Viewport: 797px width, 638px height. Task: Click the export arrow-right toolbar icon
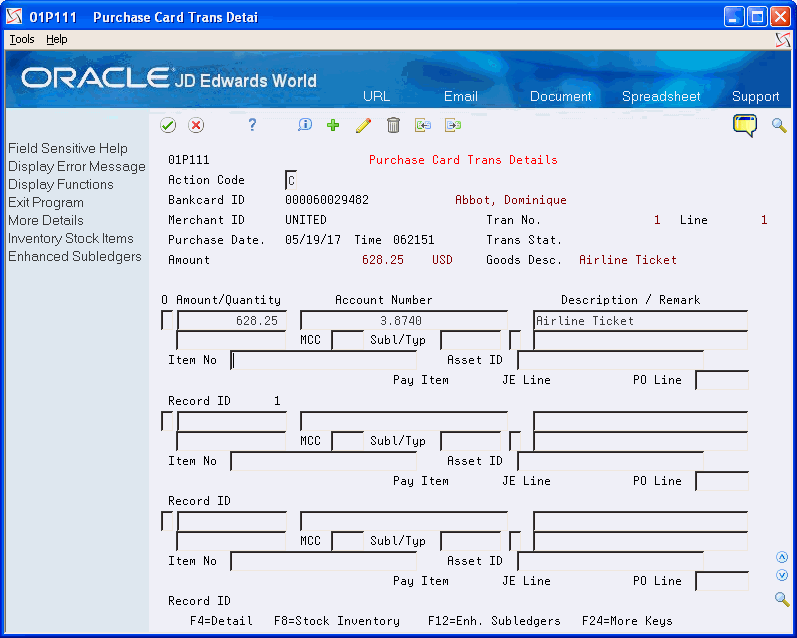(x=453, y=125)
